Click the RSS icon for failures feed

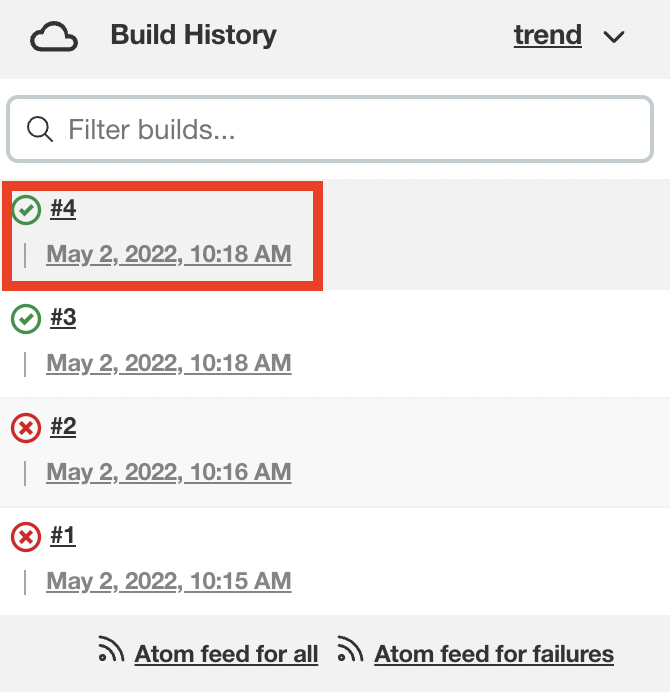[350, 649]
